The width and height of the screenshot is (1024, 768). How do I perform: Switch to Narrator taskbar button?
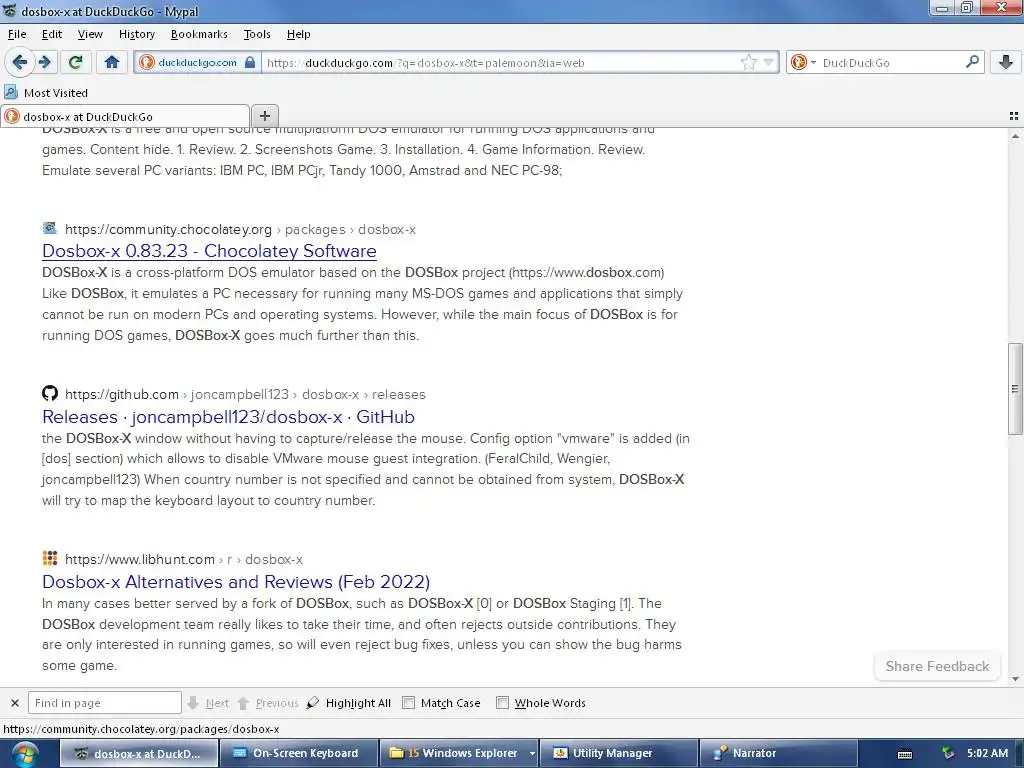click(x=778, y=753)
